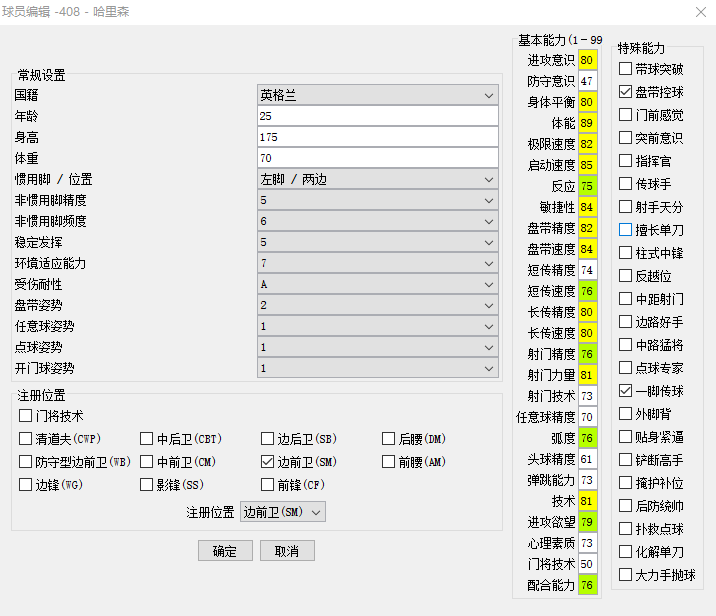Uncheck the 盘带控球 special ability
This screenshot has height=616, width=716.
click(x=626, y=92)
